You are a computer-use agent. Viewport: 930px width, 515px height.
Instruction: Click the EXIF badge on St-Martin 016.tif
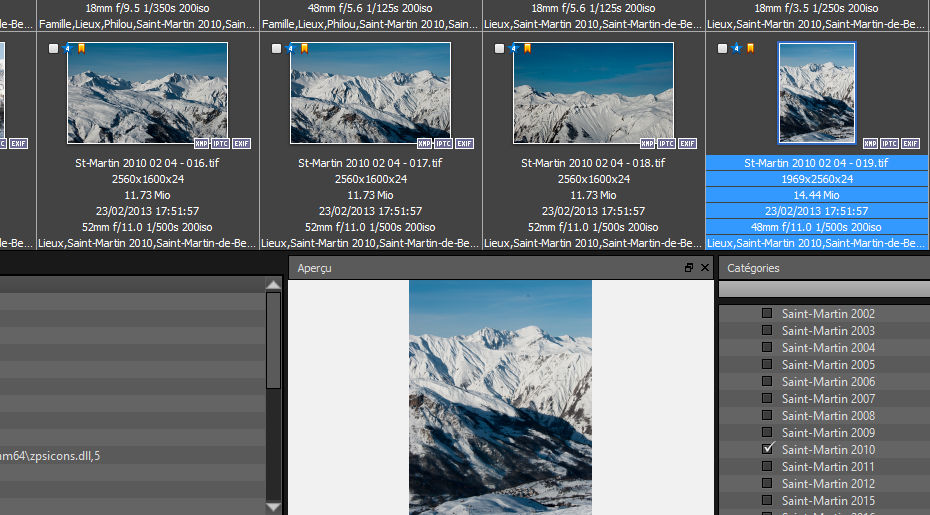point(241,144)
